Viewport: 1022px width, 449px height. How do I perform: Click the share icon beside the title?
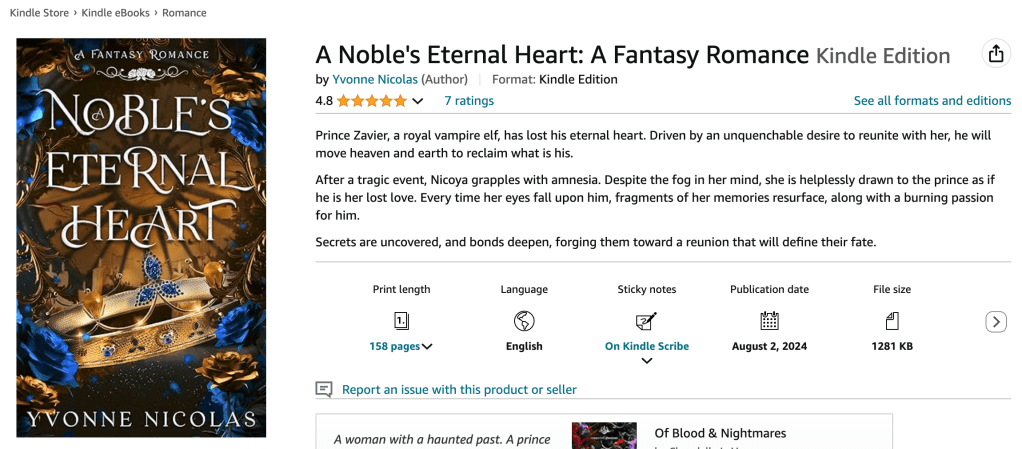click(995, 54)
